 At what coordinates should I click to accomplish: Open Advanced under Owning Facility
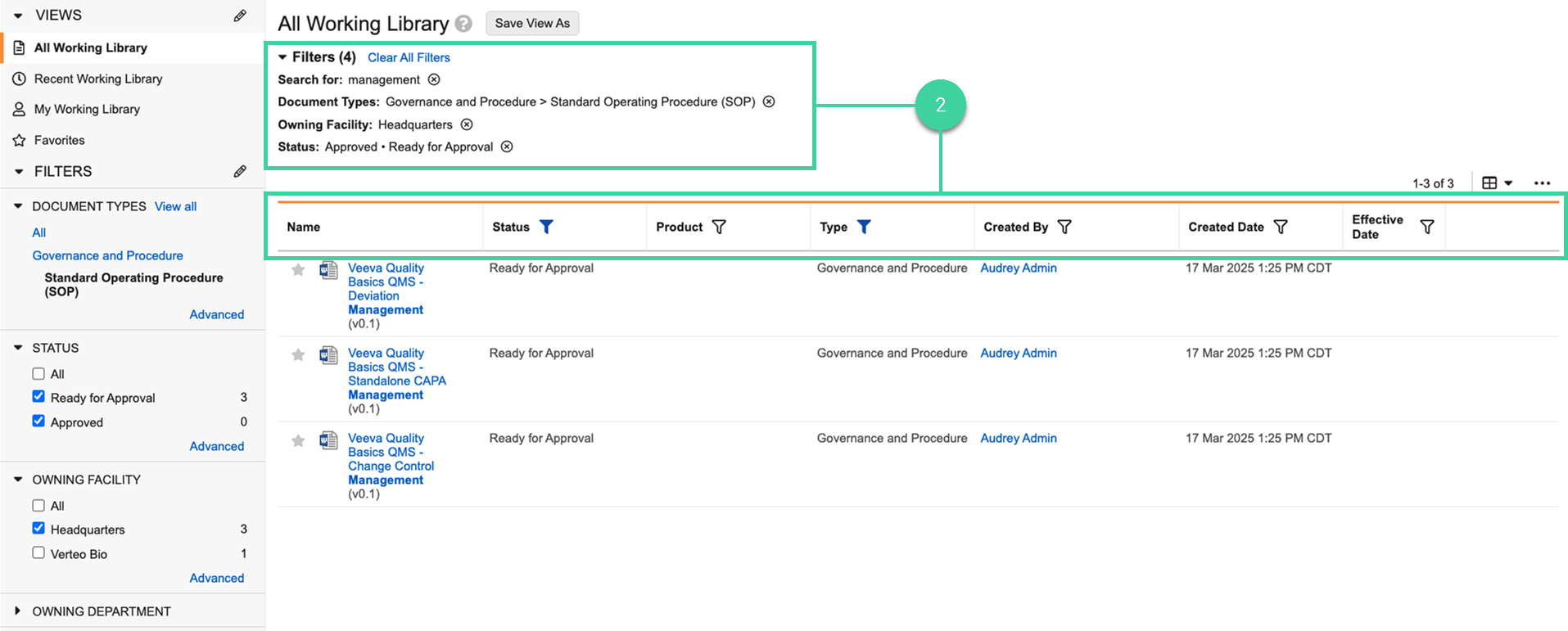coord(216,578)
